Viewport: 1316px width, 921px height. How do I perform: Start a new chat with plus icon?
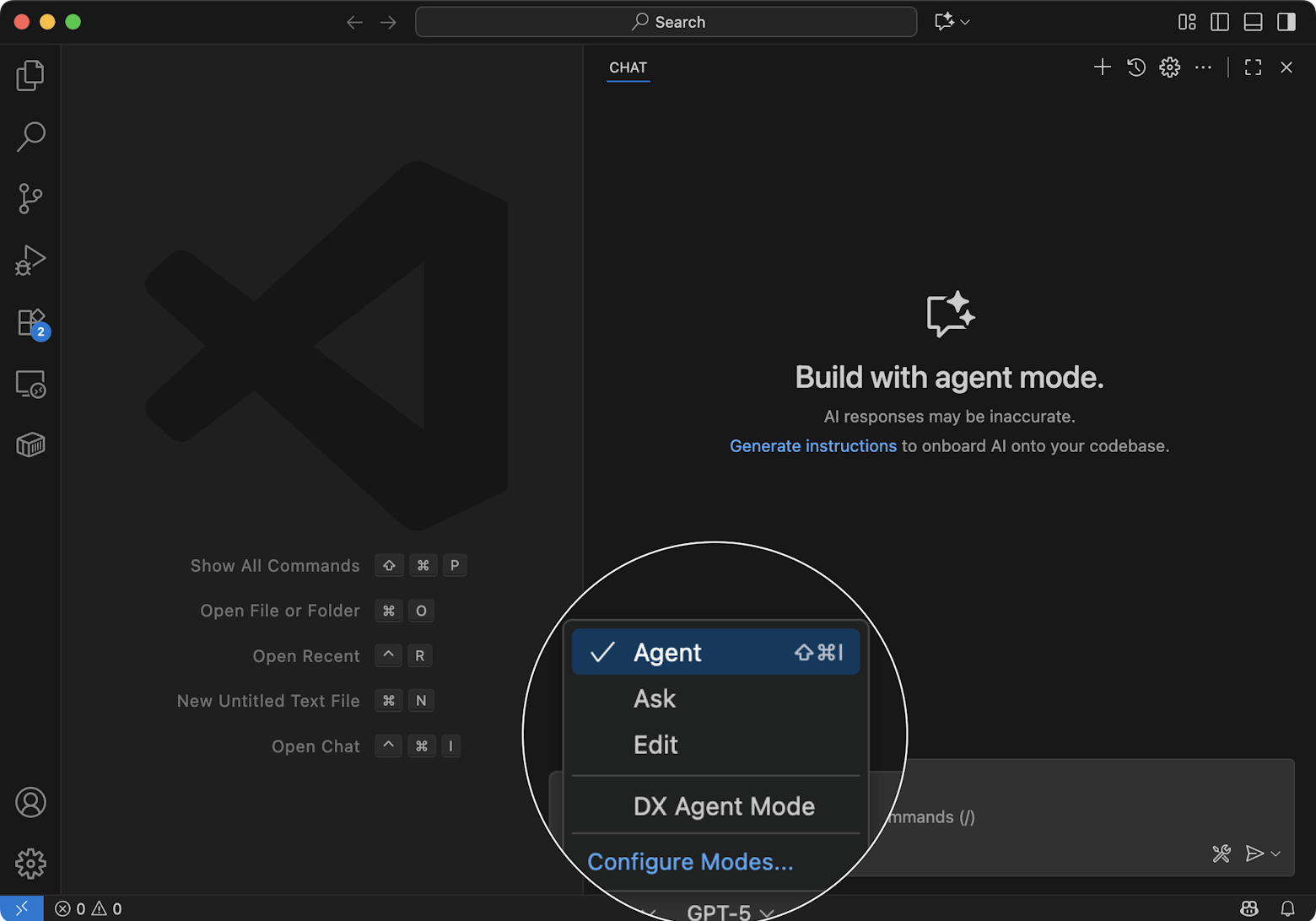coord(1103,67)
